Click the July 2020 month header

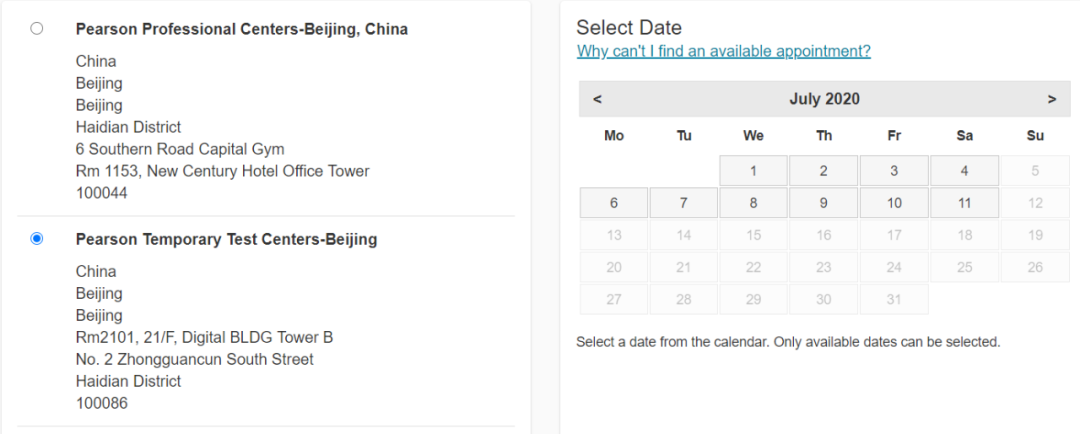[824, 99]
